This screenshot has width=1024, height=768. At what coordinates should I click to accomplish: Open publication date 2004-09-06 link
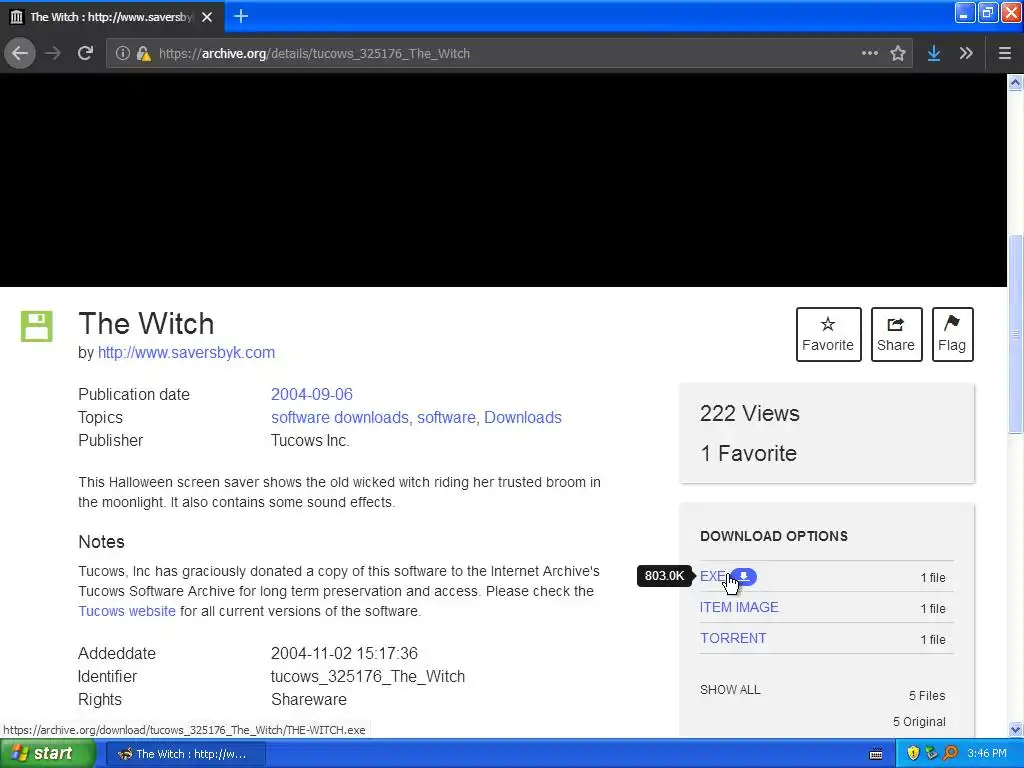tap(312, 394)
